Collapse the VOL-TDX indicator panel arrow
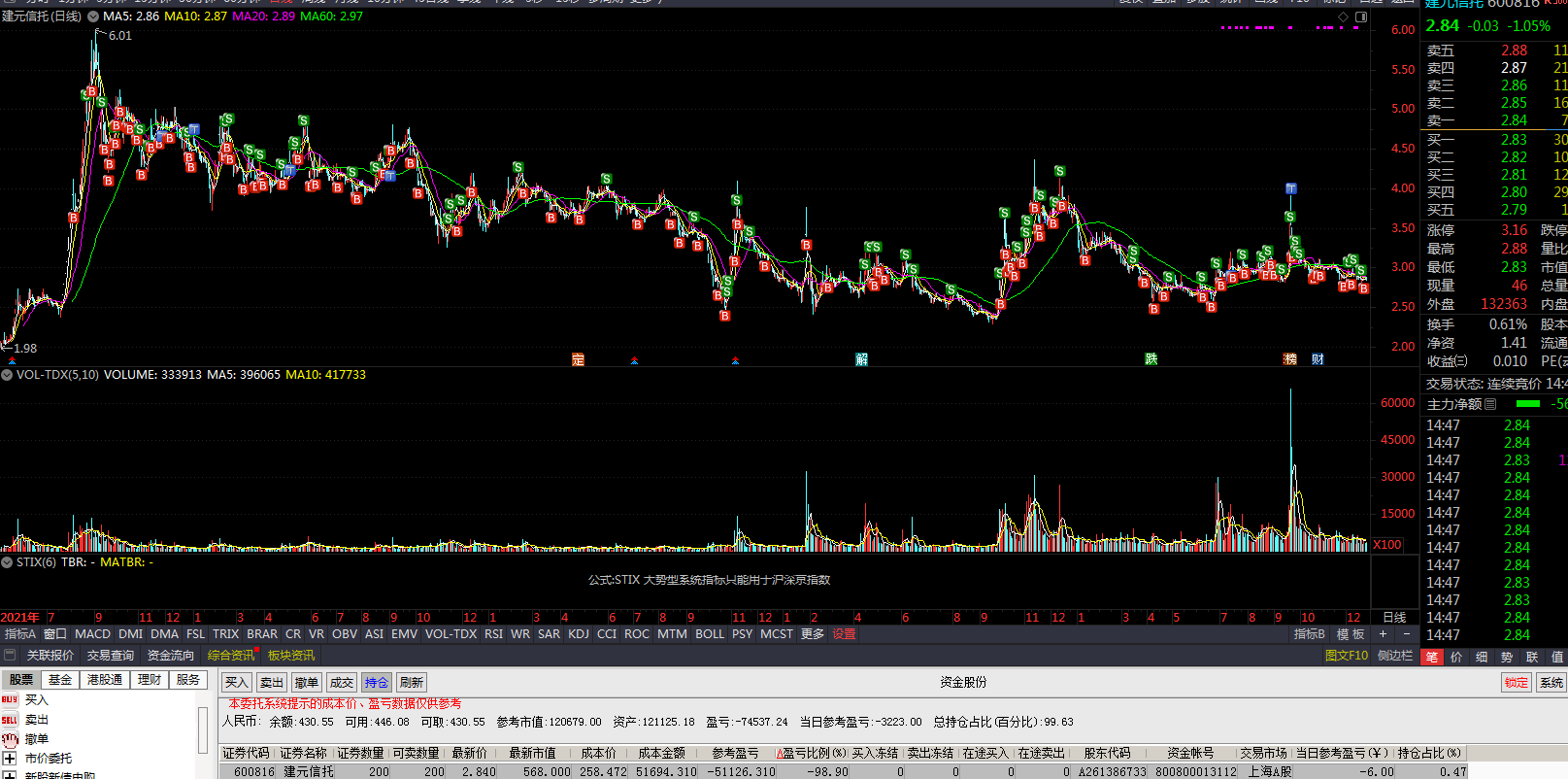1568x779 pixels. 7,375
